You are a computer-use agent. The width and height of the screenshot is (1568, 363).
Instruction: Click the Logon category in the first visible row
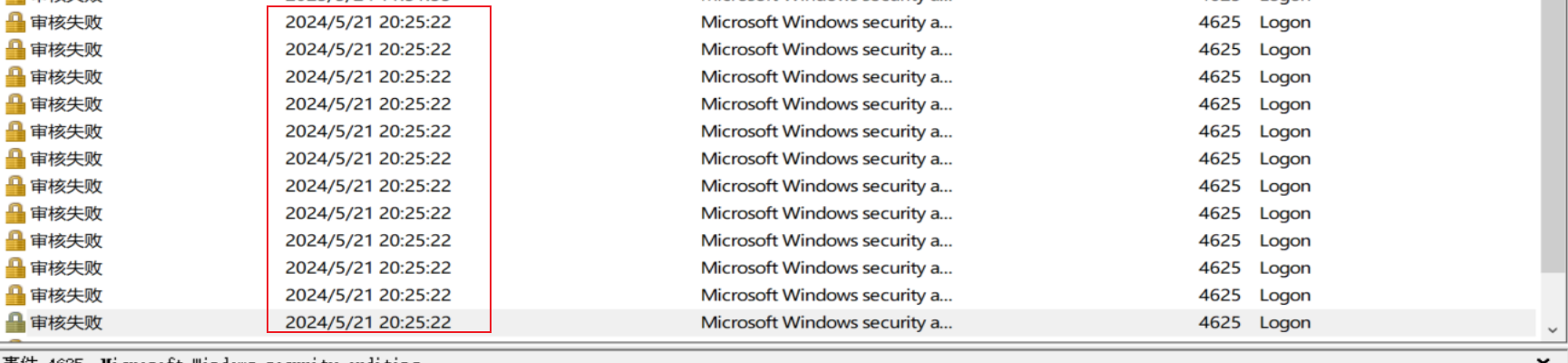[x=1284, y=24]
